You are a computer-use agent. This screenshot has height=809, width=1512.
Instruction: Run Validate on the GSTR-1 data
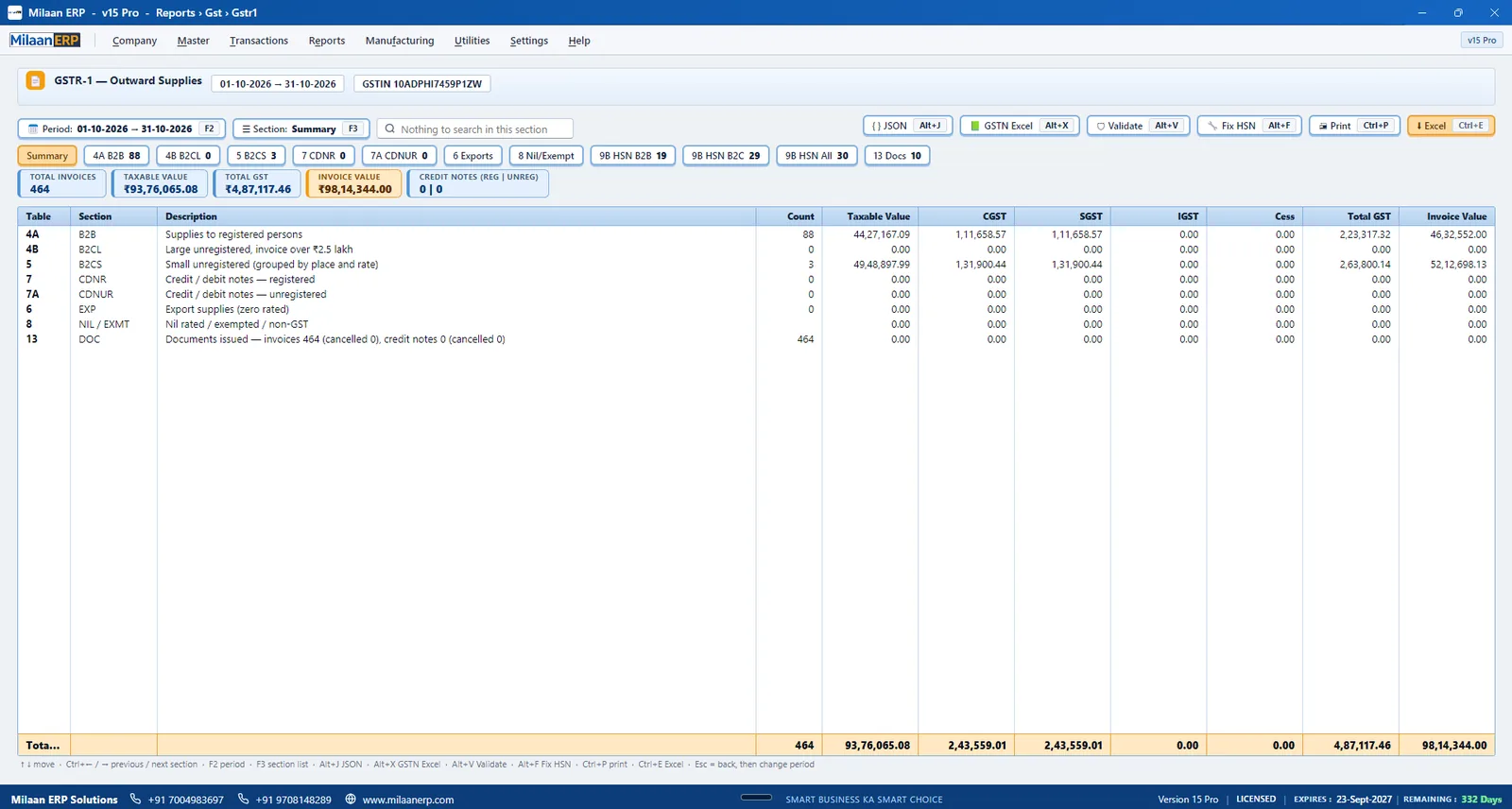(1138, 126)
